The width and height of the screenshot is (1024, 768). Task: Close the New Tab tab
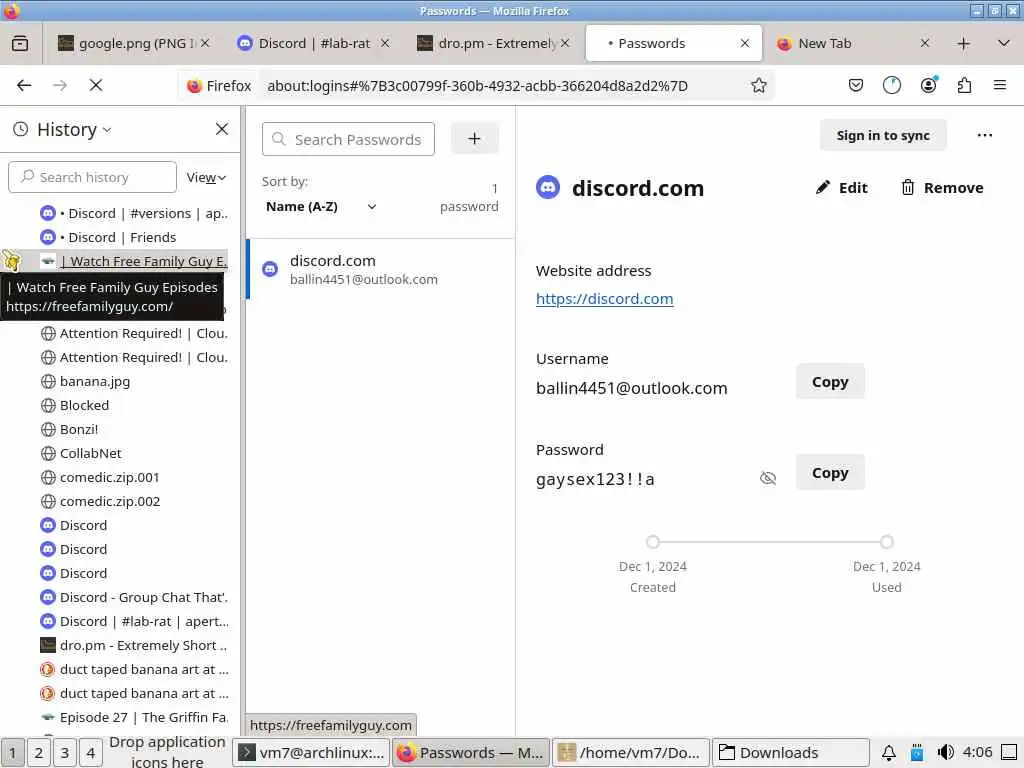pyautogui.click(x=925, y=44)
